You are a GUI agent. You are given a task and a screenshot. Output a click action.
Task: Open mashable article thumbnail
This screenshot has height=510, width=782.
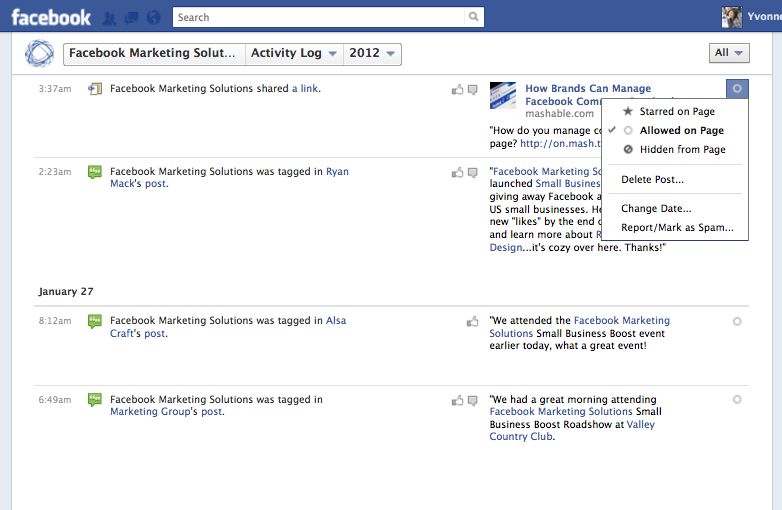point(503,95)
